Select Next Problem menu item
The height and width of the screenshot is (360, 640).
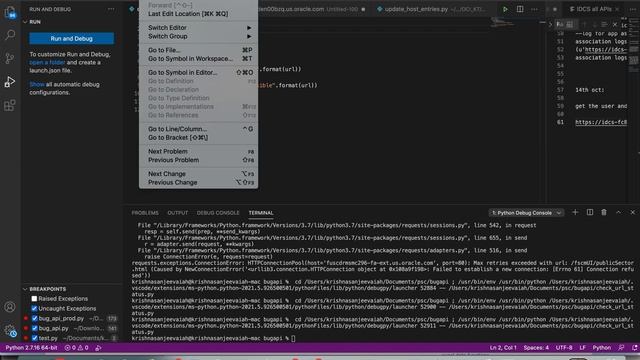tap(198, 151)
